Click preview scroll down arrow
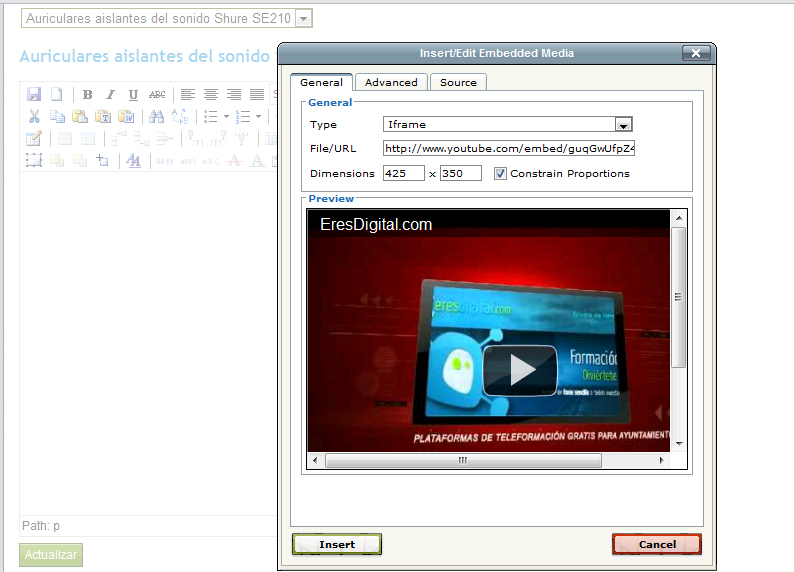 click(x=679, y=444)
